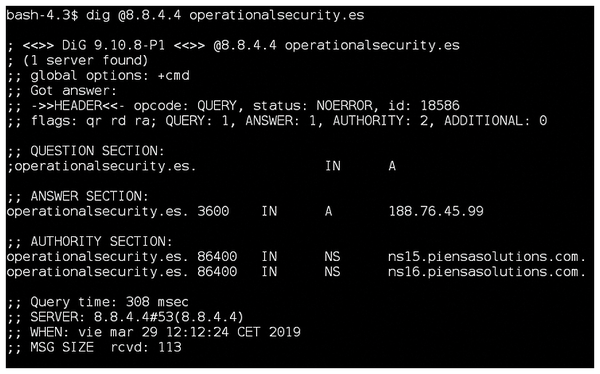Click the SERVER 8.8.4.4#53 line
The image size is (600, 374).
pyautogui.click(x=125, y=317)
